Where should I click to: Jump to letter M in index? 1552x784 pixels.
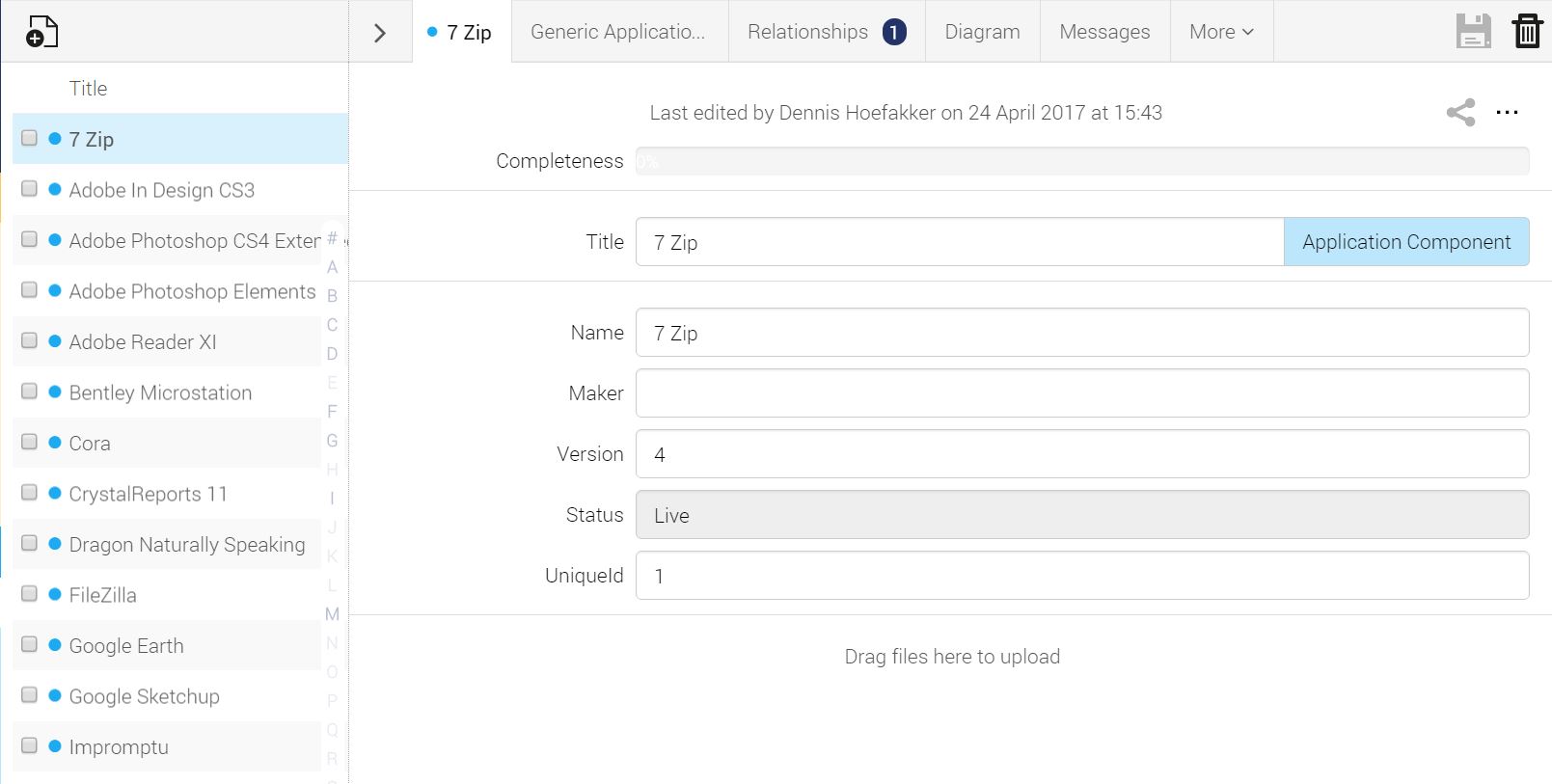click(332, 614)
